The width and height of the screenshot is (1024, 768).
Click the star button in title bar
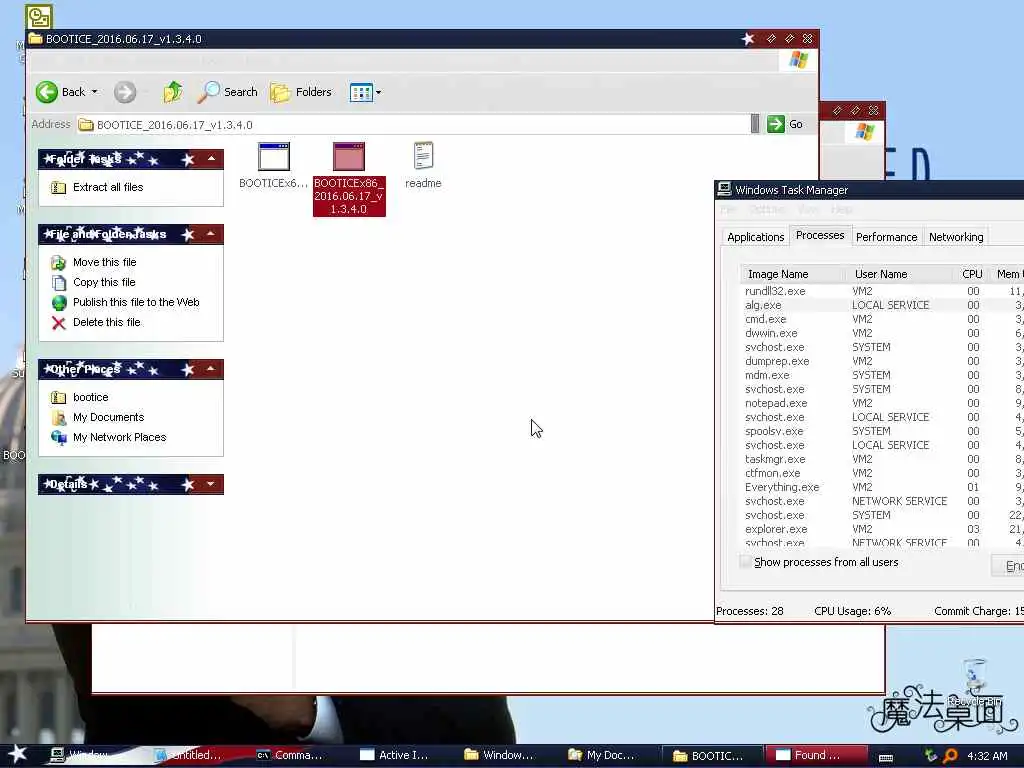pos(748,39)
